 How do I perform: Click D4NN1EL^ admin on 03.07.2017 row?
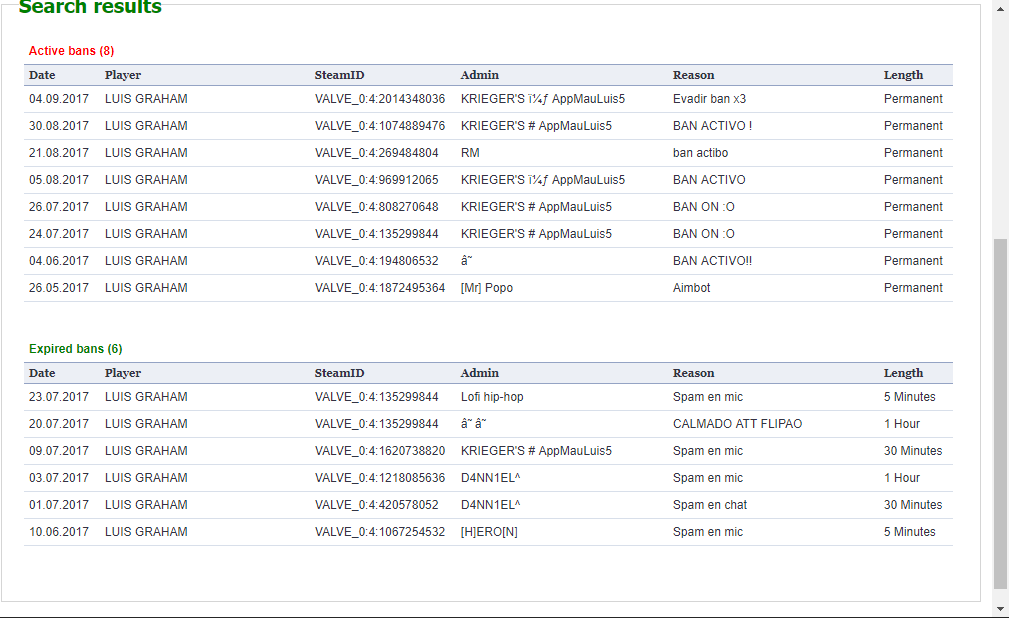coord(490,478)
